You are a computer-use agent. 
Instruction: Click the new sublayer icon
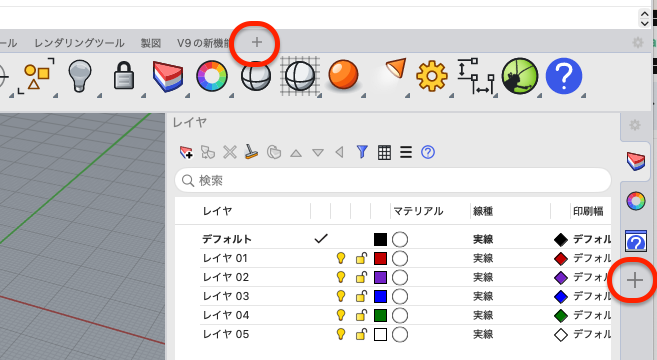[208, 152]
